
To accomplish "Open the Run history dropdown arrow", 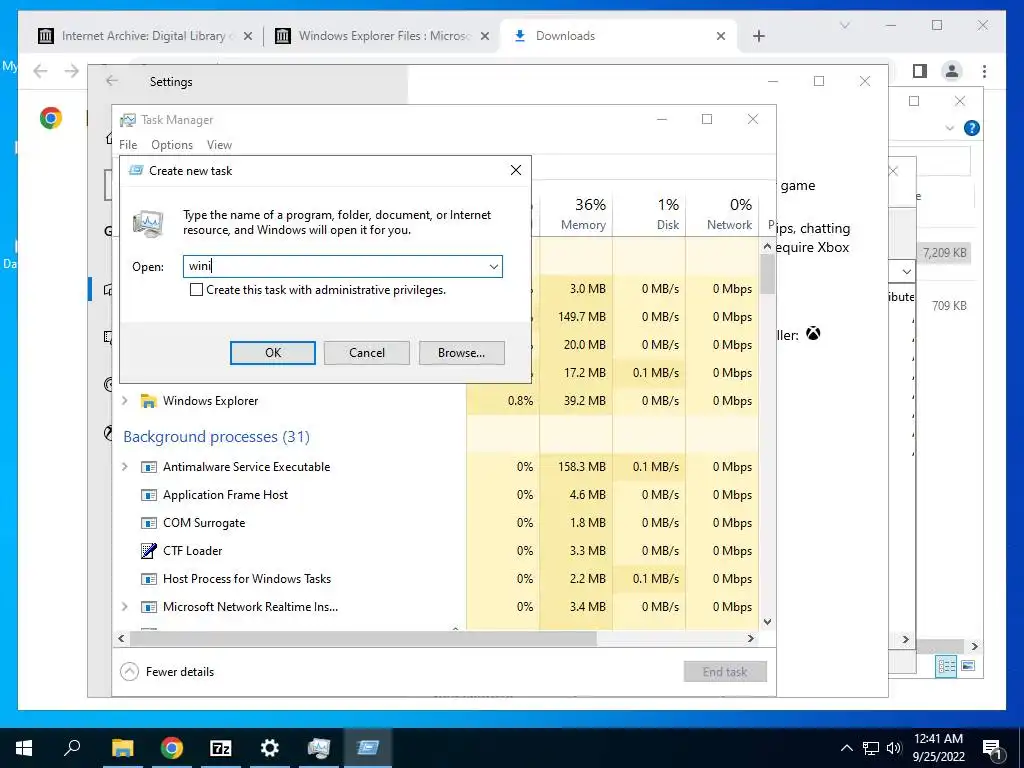I will (494, 266).
